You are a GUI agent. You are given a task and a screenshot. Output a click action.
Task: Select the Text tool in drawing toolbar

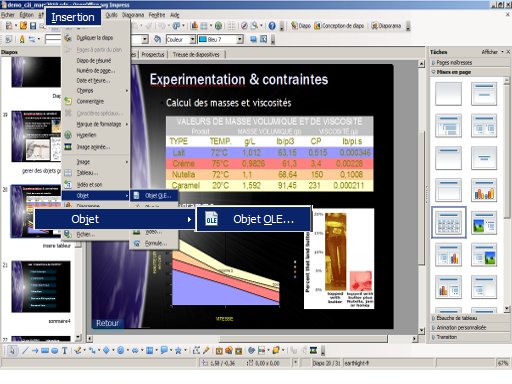(65, 350)
